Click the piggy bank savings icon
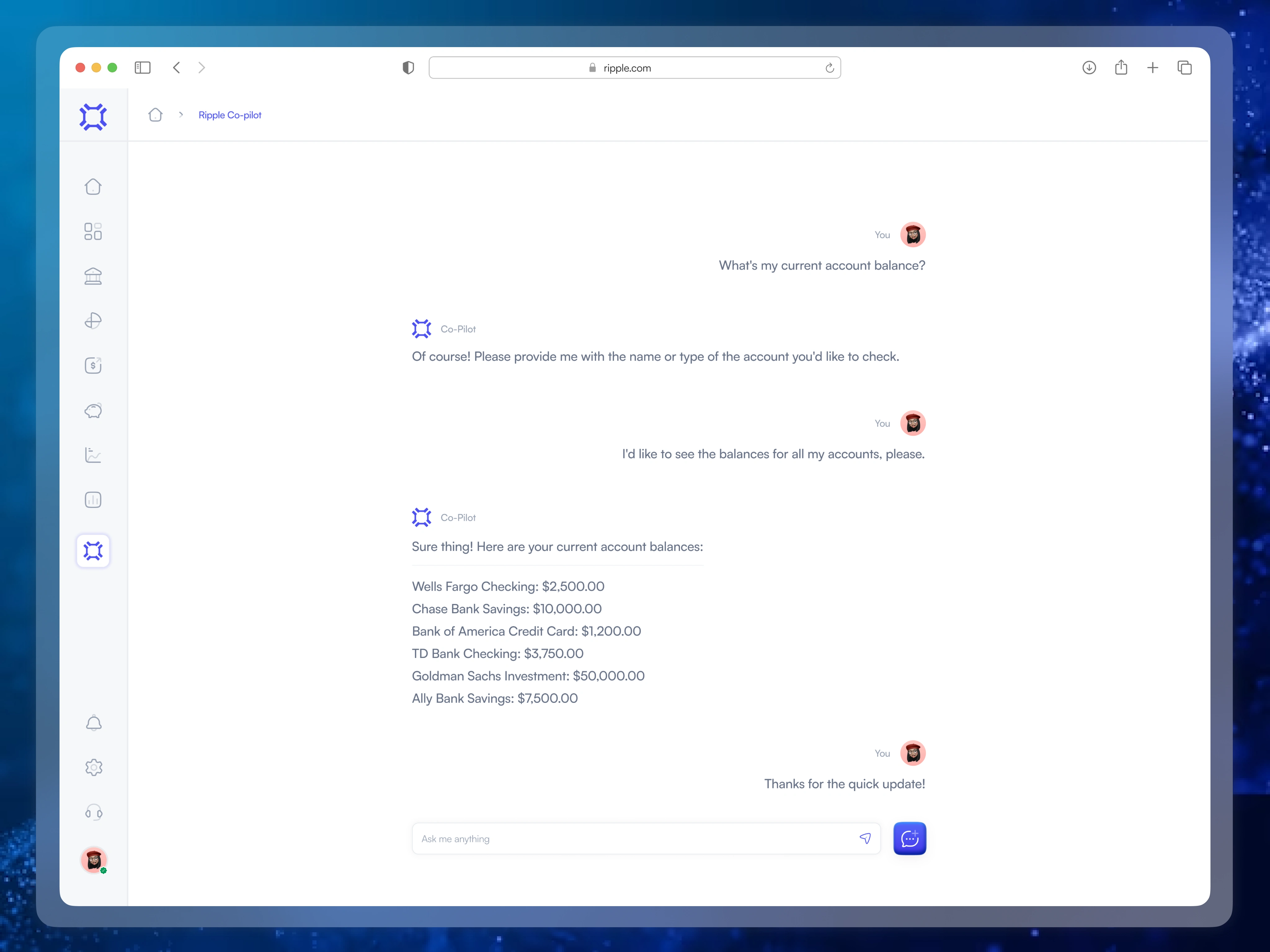Image resolution: width=1270 pixels, height=952 pixels. [x=93, y=410]
